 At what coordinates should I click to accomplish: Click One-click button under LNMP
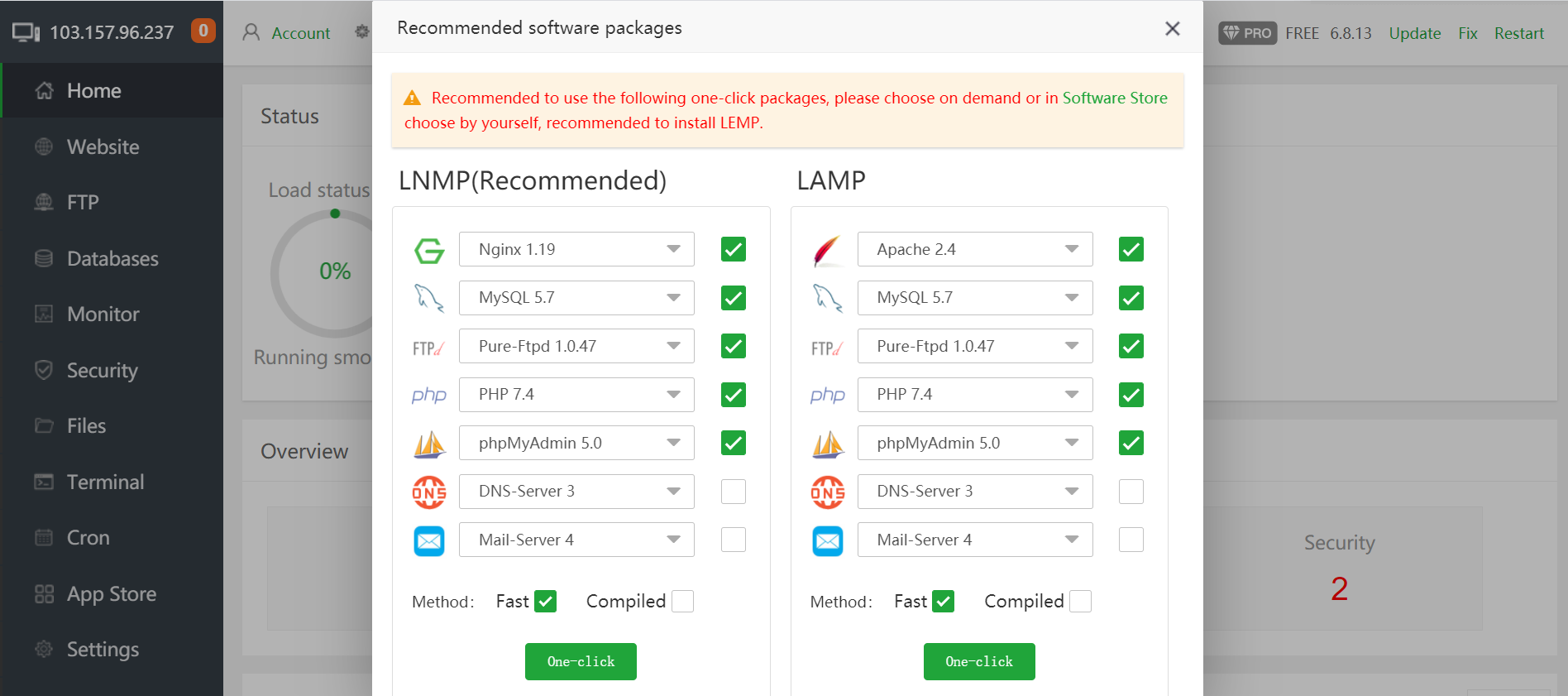point(581,661)
